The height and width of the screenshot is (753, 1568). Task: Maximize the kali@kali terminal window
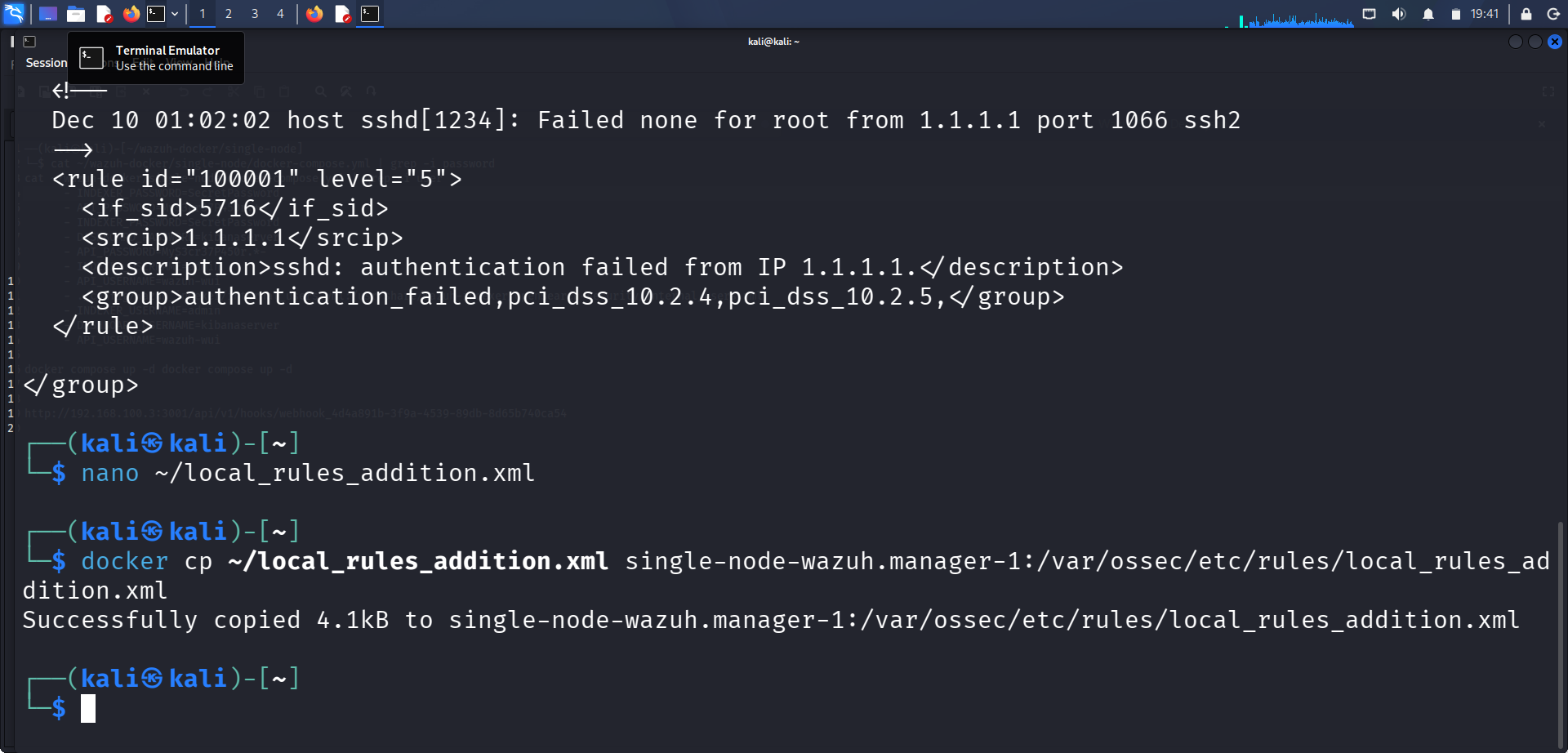click(1535, 42)
